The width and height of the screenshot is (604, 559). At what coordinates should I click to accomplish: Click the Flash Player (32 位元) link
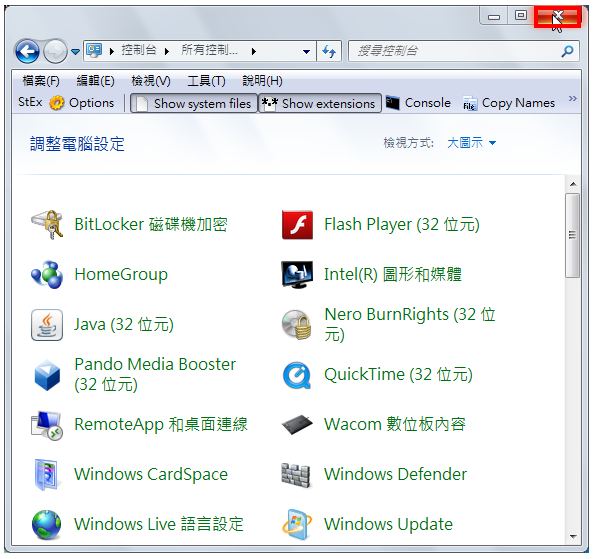[x=402, y=225]
